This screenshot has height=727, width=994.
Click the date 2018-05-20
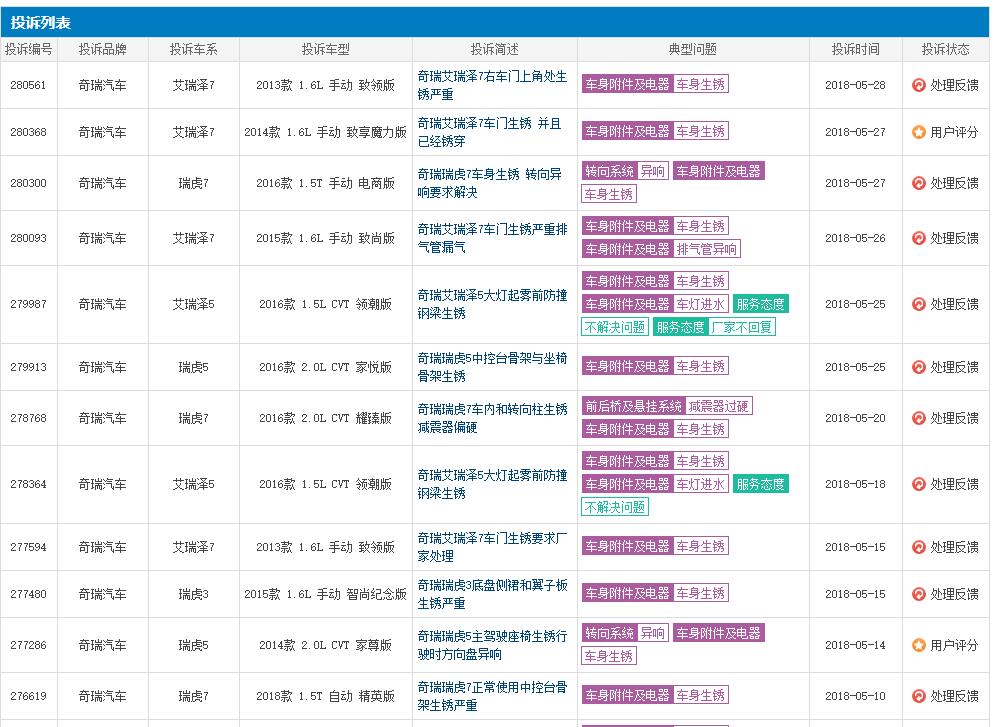(855, 418)
